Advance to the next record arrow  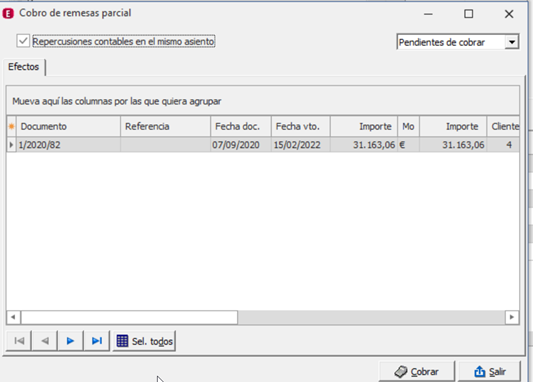[70, 341]
